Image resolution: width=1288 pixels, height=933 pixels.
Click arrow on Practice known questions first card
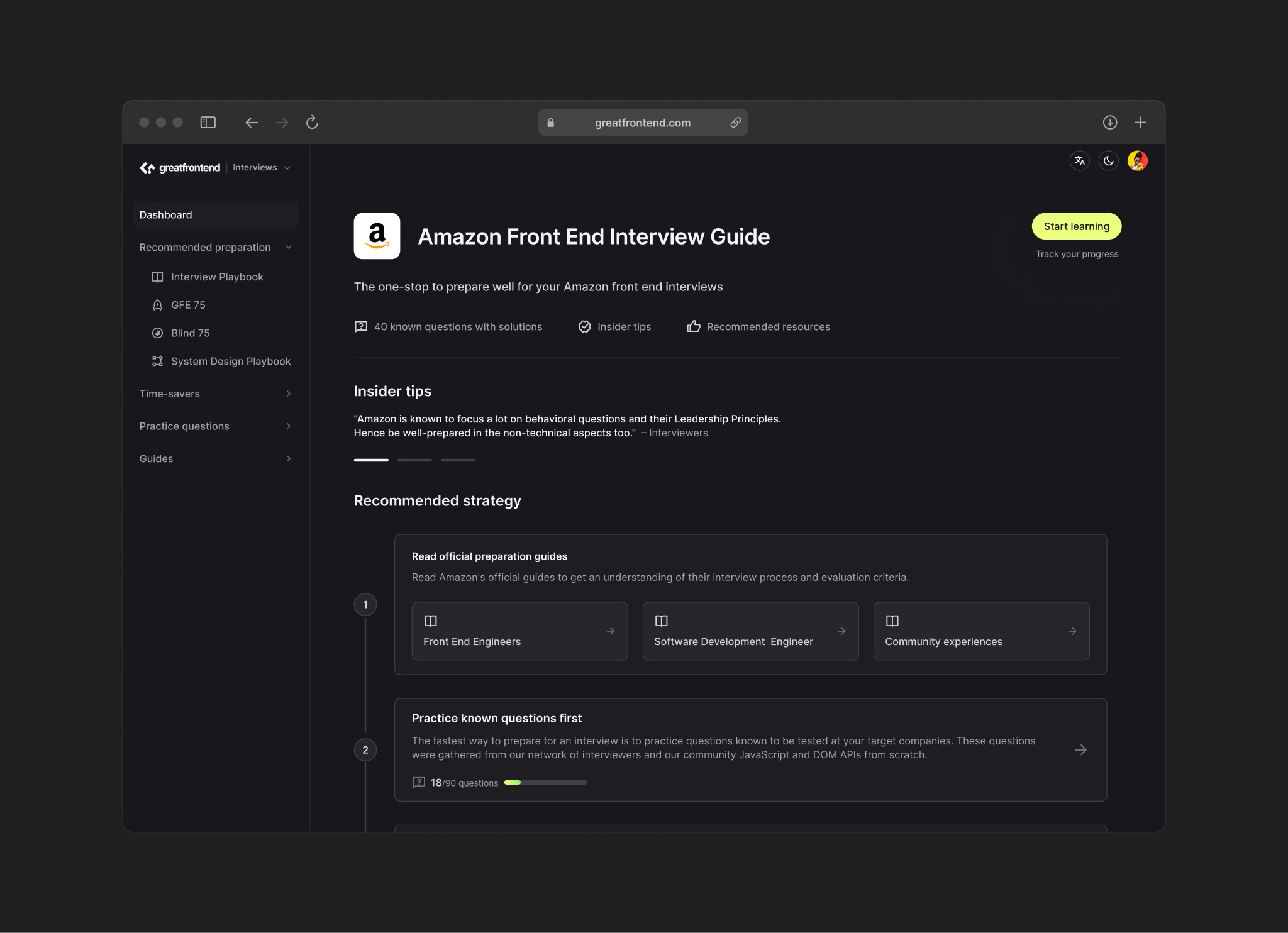tap(1081, 750)
